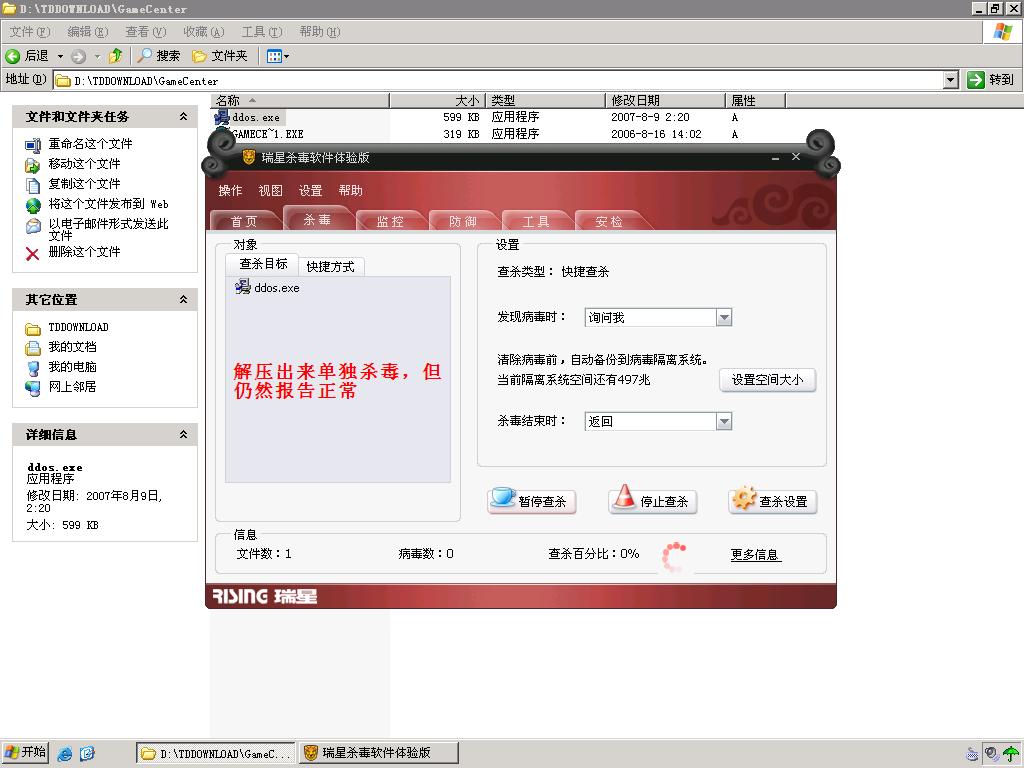Click Internet Explorer quick launch icon
This screenshot has height=768, width=1024.
point(65,753)
